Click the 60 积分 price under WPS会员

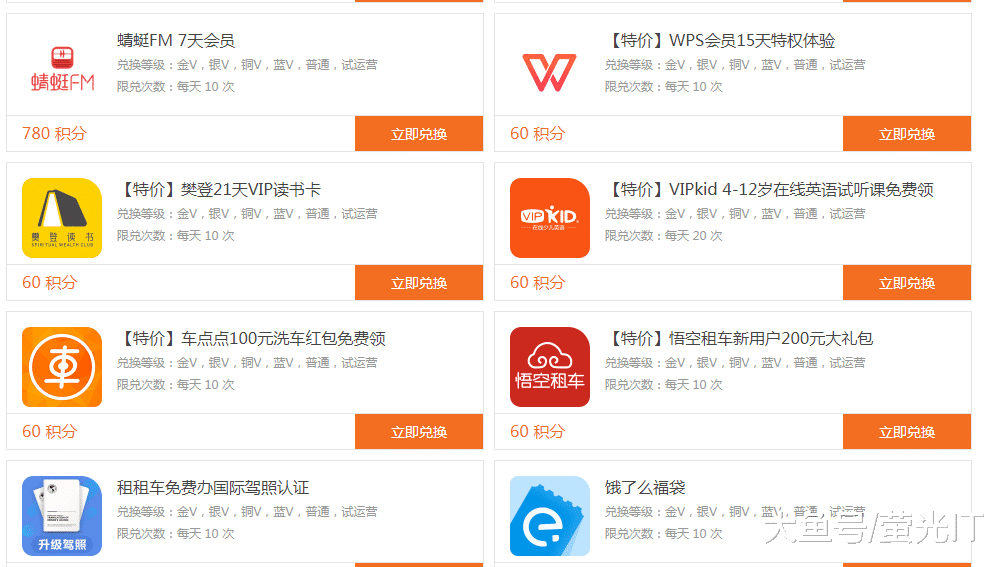click(x=537, y=134)
